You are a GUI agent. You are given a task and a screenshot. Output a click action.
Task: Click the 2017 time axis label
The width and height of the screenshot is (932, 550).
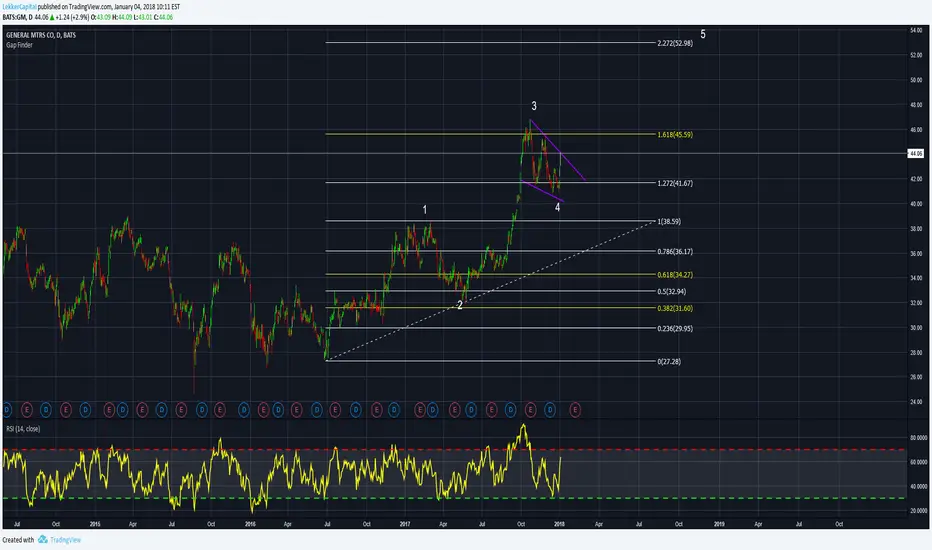pyautogui.click(x=405, y=524)
